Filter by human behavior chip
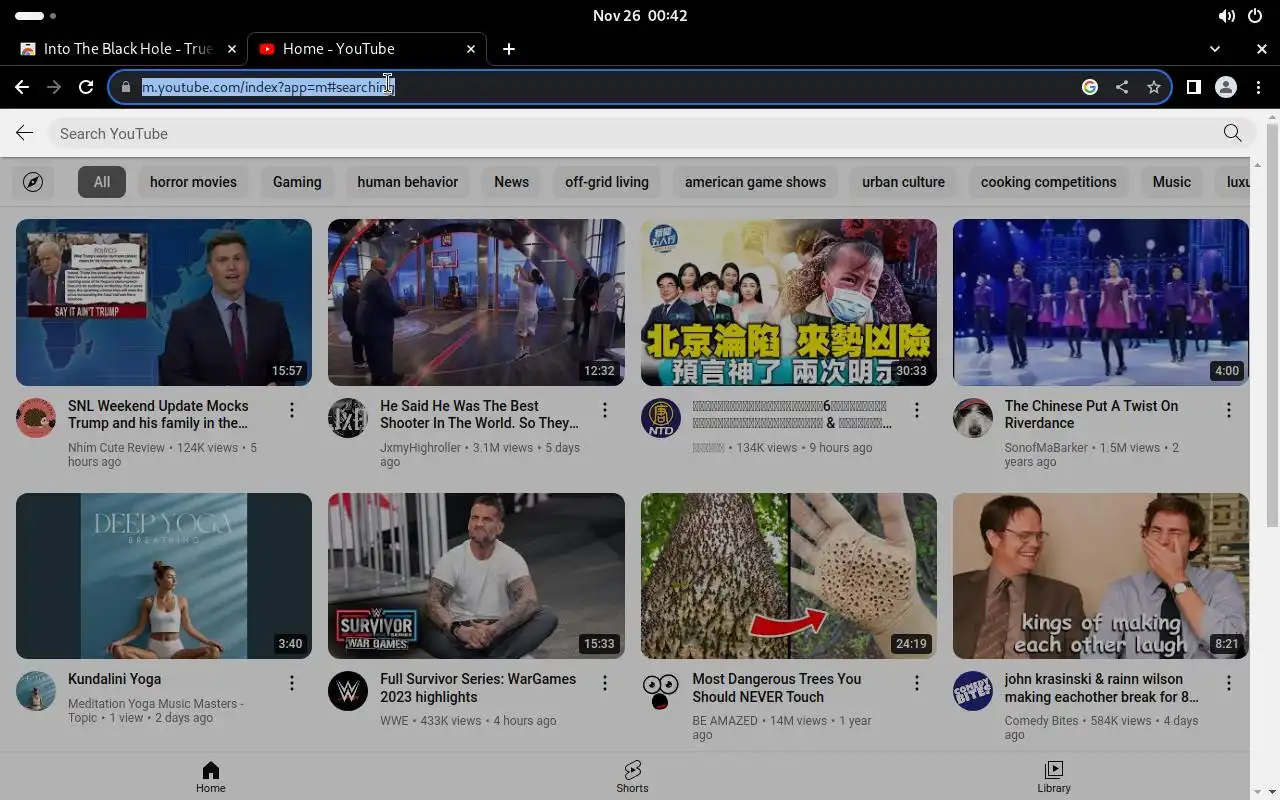Image resolution: width=1280 pixels, height=800 pixels. pyautogui.click(x=408, y=182)
